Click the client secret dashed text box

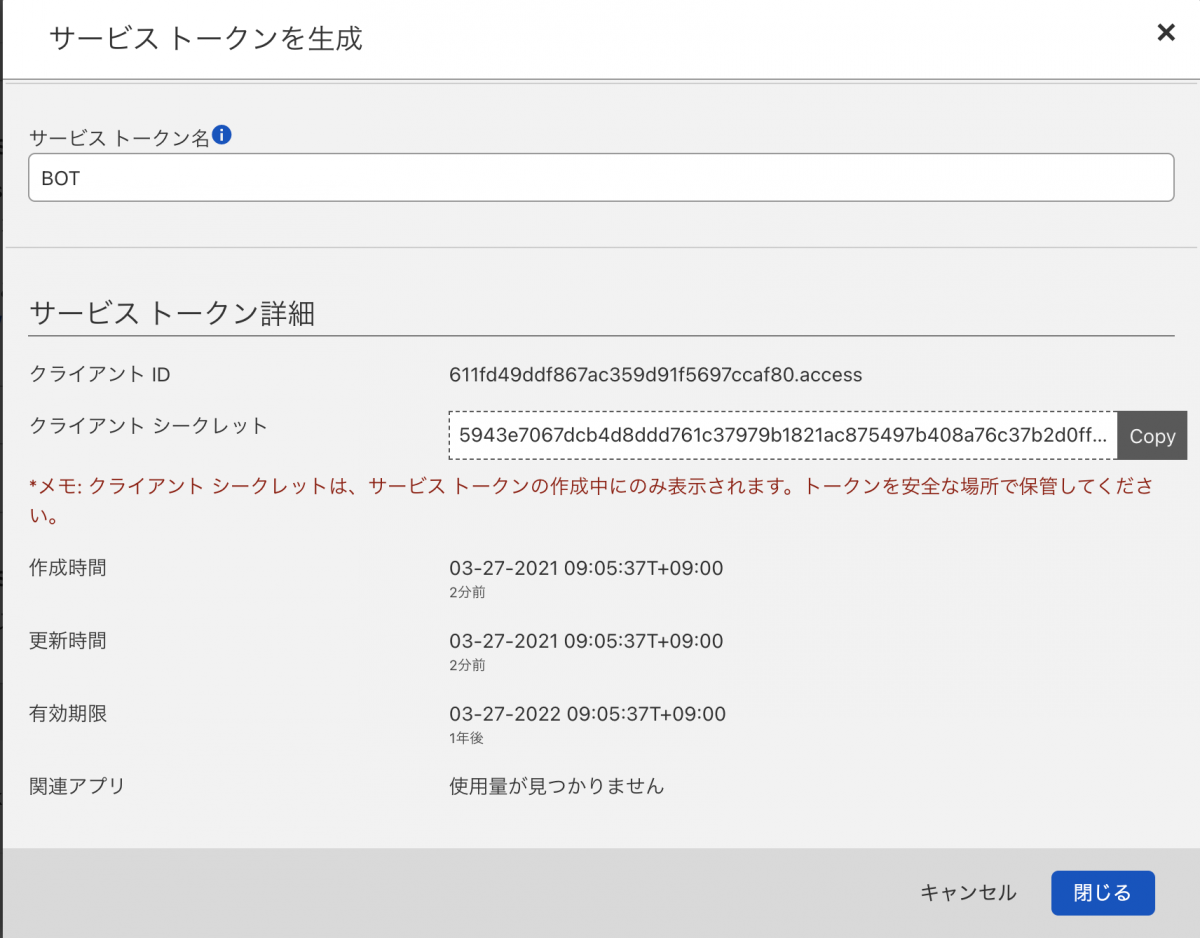[780, 436]
